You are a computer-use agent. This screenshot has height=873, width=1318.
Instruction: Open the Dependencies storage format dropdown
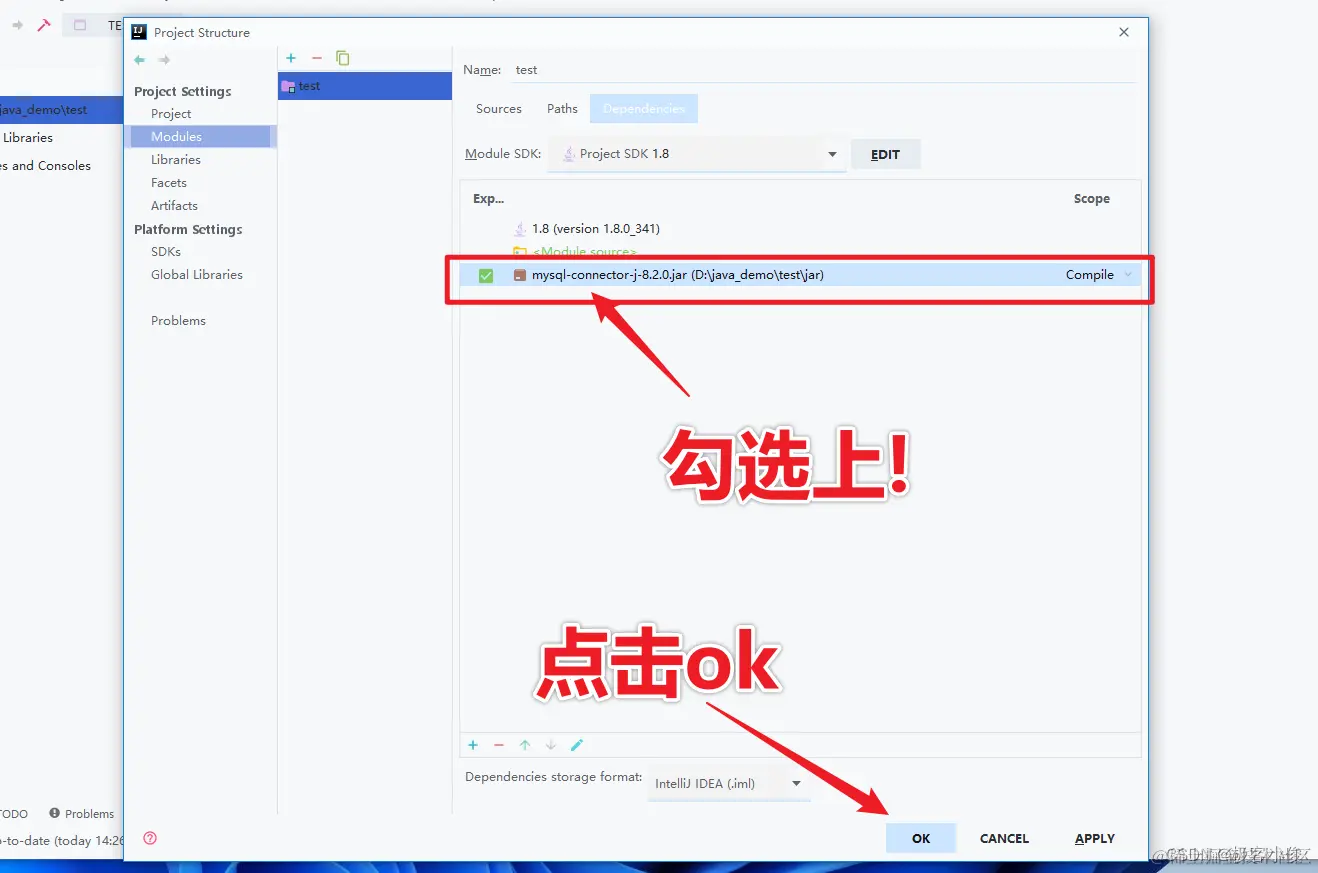click(x=729, y=784)
